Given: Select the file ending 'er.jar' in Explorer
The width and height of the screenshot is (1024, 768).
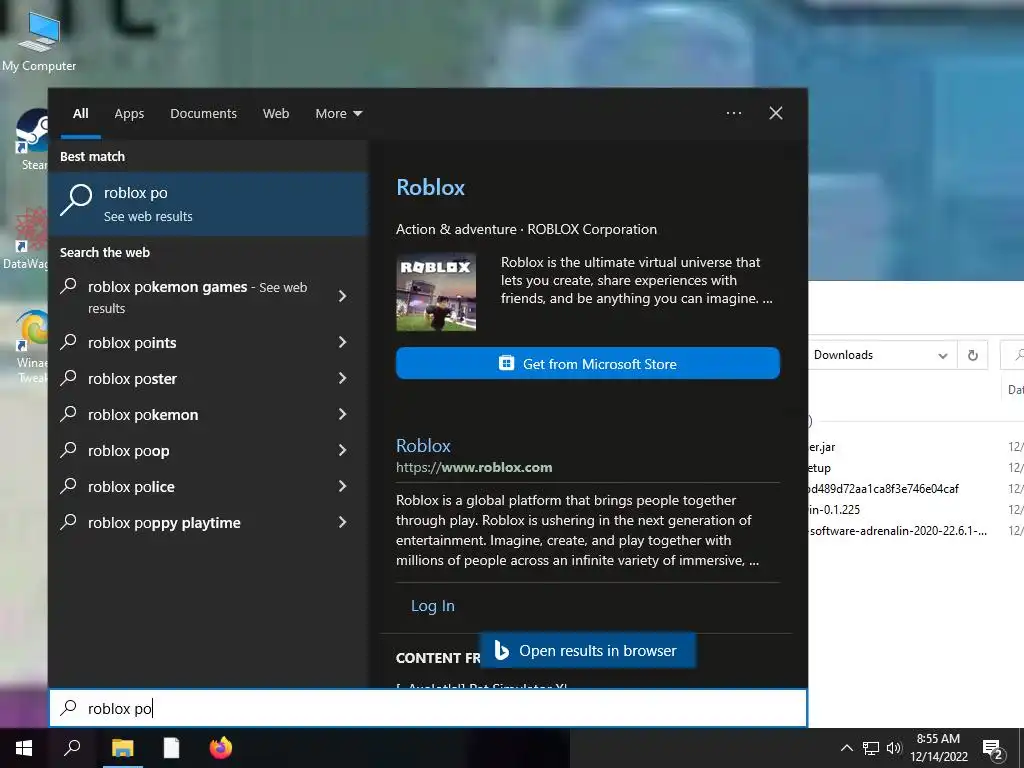Looking at the screenshot, I should (x=822, y=447).
